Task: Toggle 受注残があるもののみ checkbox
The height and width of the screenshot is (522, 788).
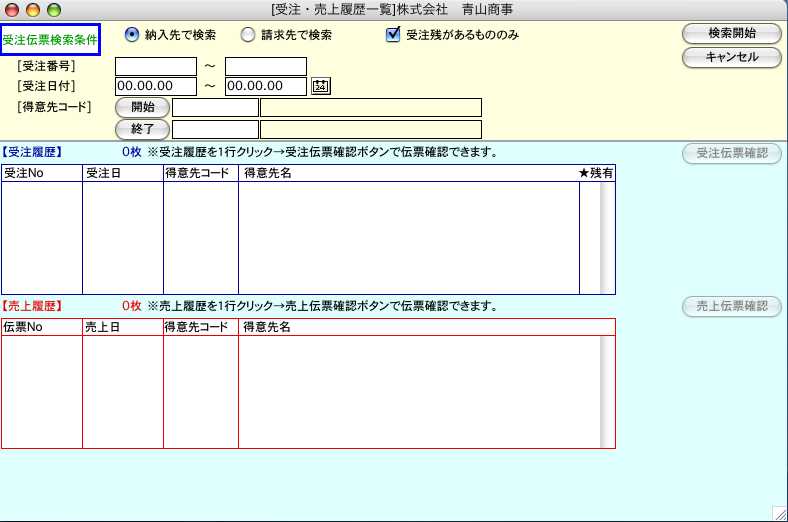Action: point(394,35)
